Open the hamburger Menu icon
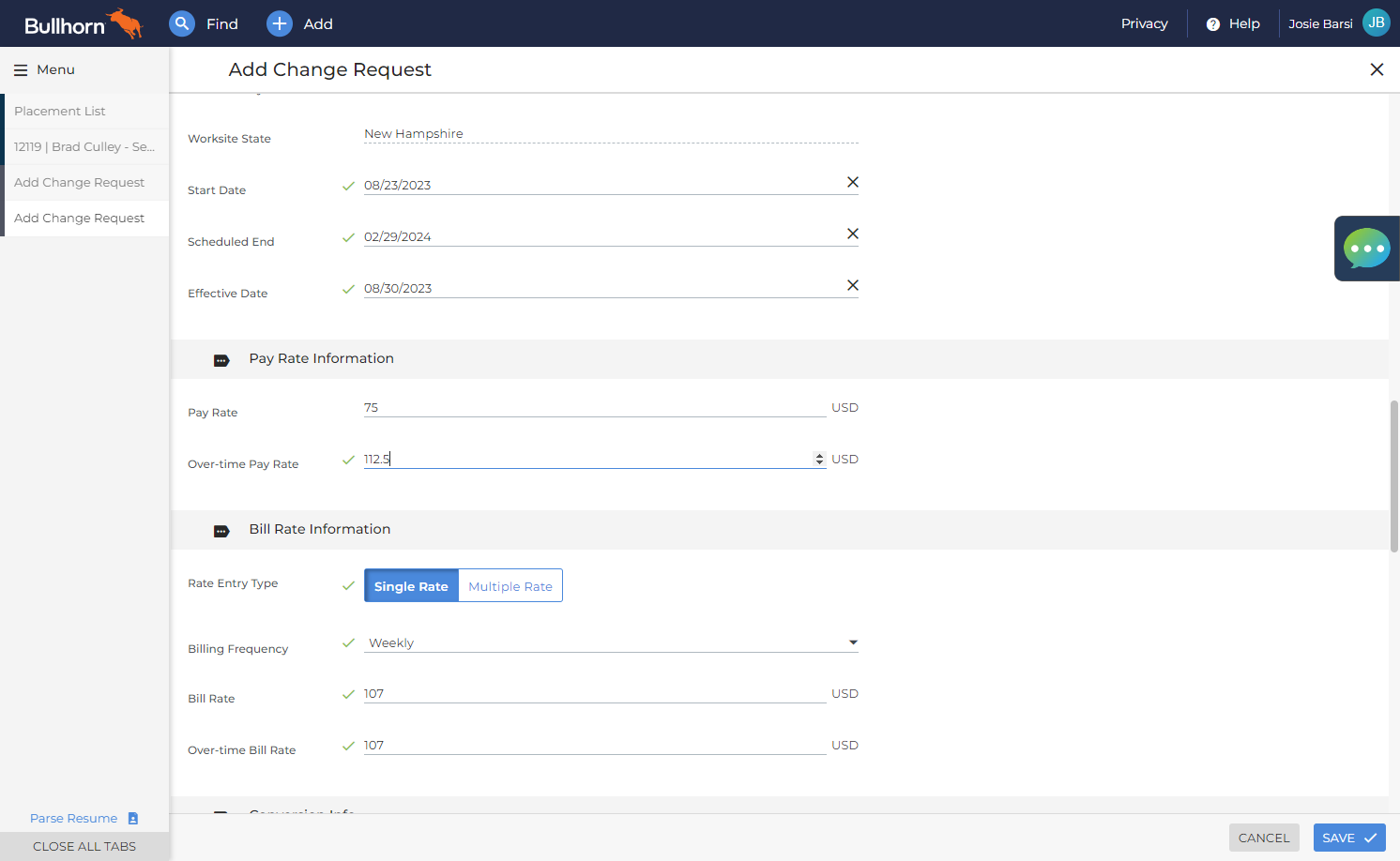1400x861 pixels. pyautogui.click(x=21, y=70)
